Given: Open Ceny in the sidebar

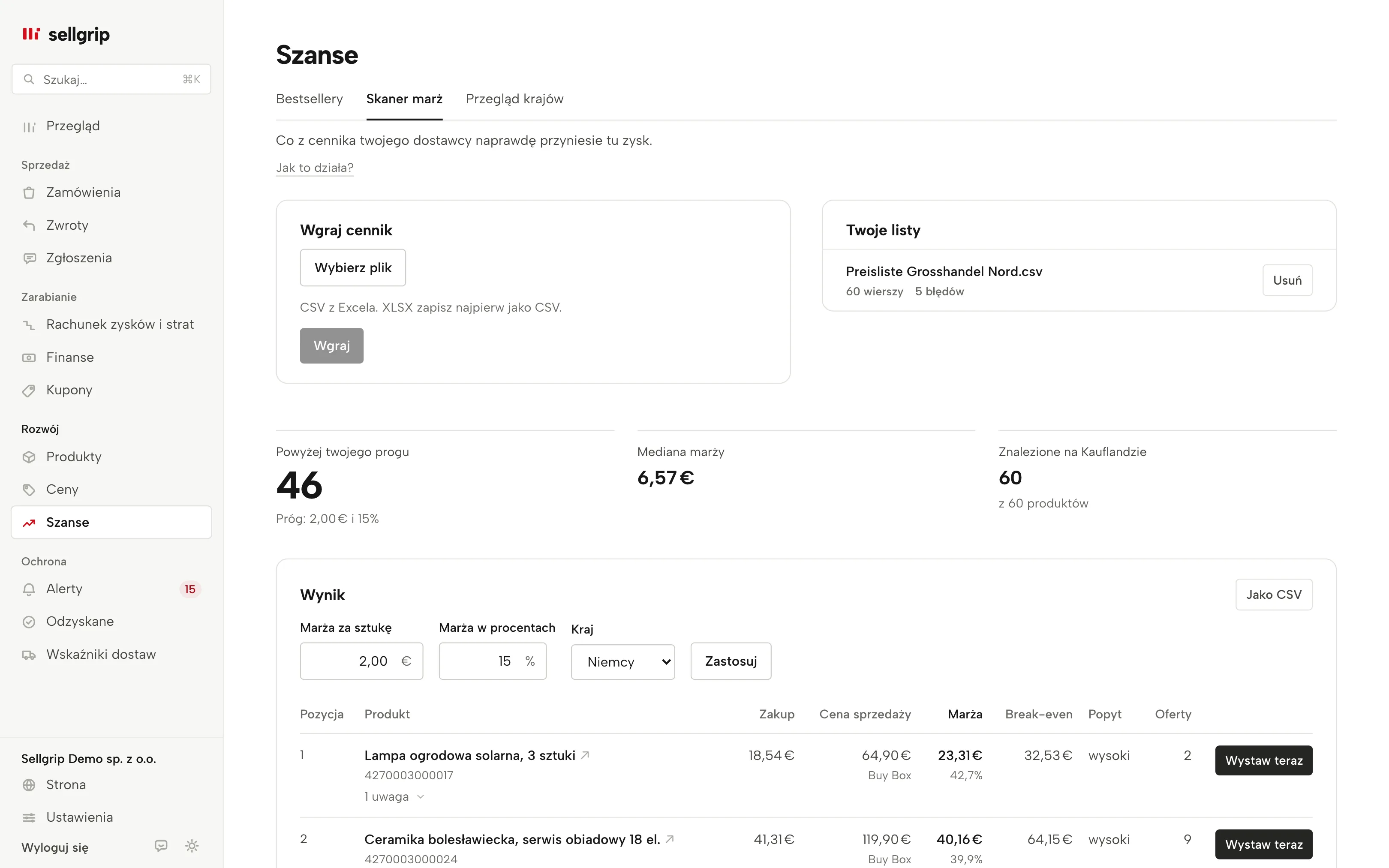Looking at the screenshot, I should (111, 489).
